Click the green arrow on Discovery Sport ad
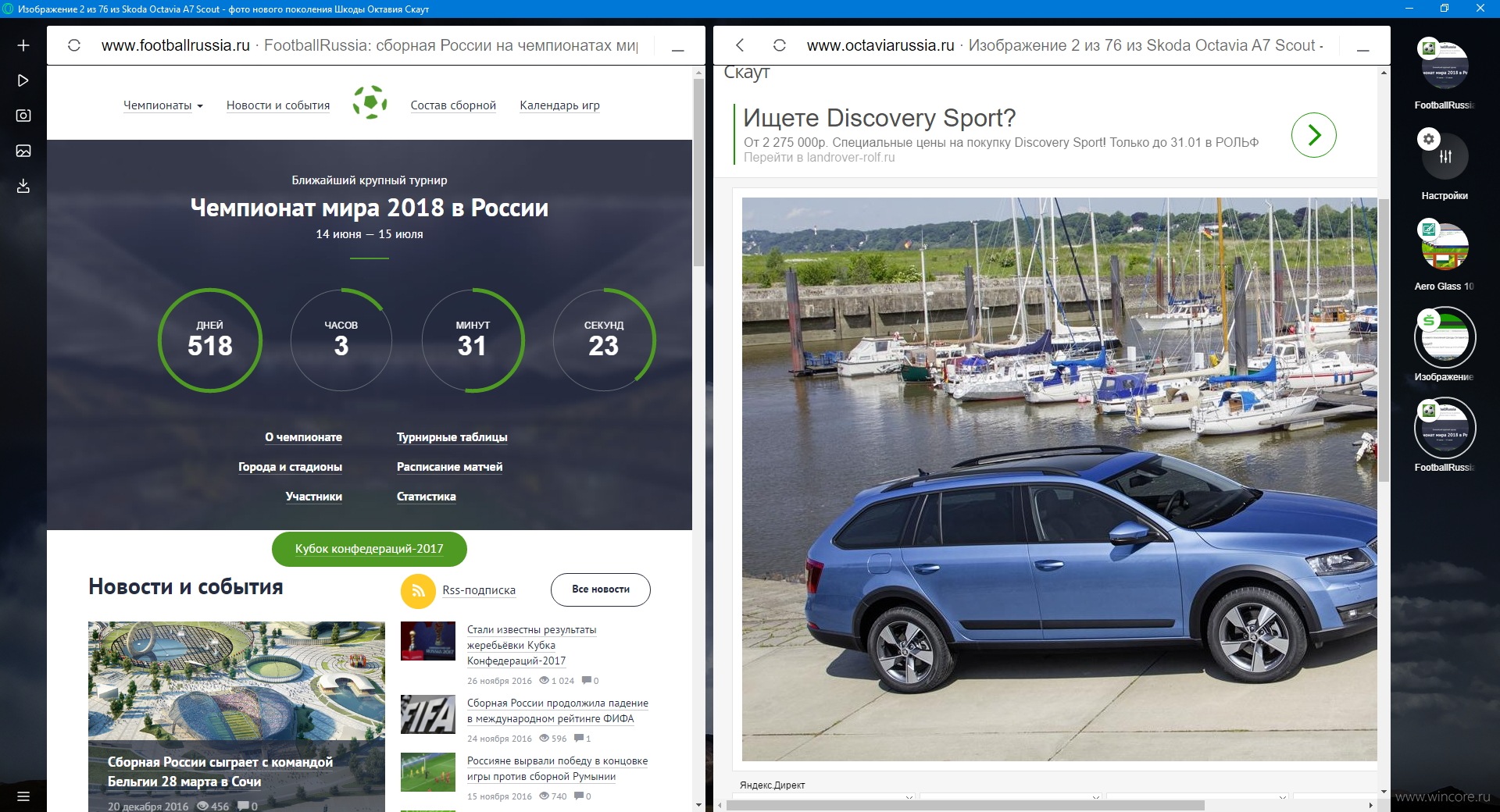The image size is (1500, 812). click(x=1314, y=135)
